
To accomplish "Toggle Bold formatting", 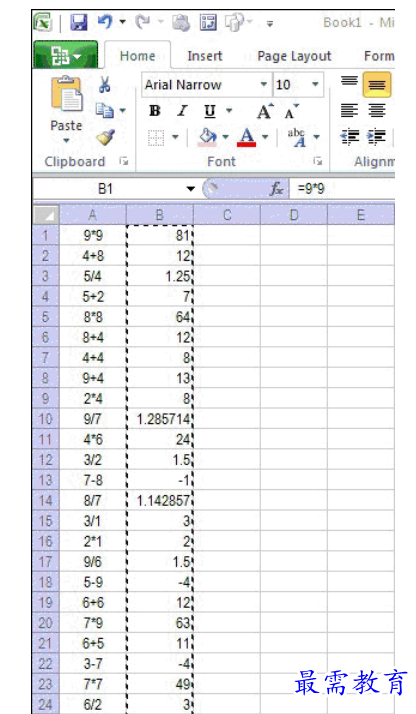I will [155, 111].
